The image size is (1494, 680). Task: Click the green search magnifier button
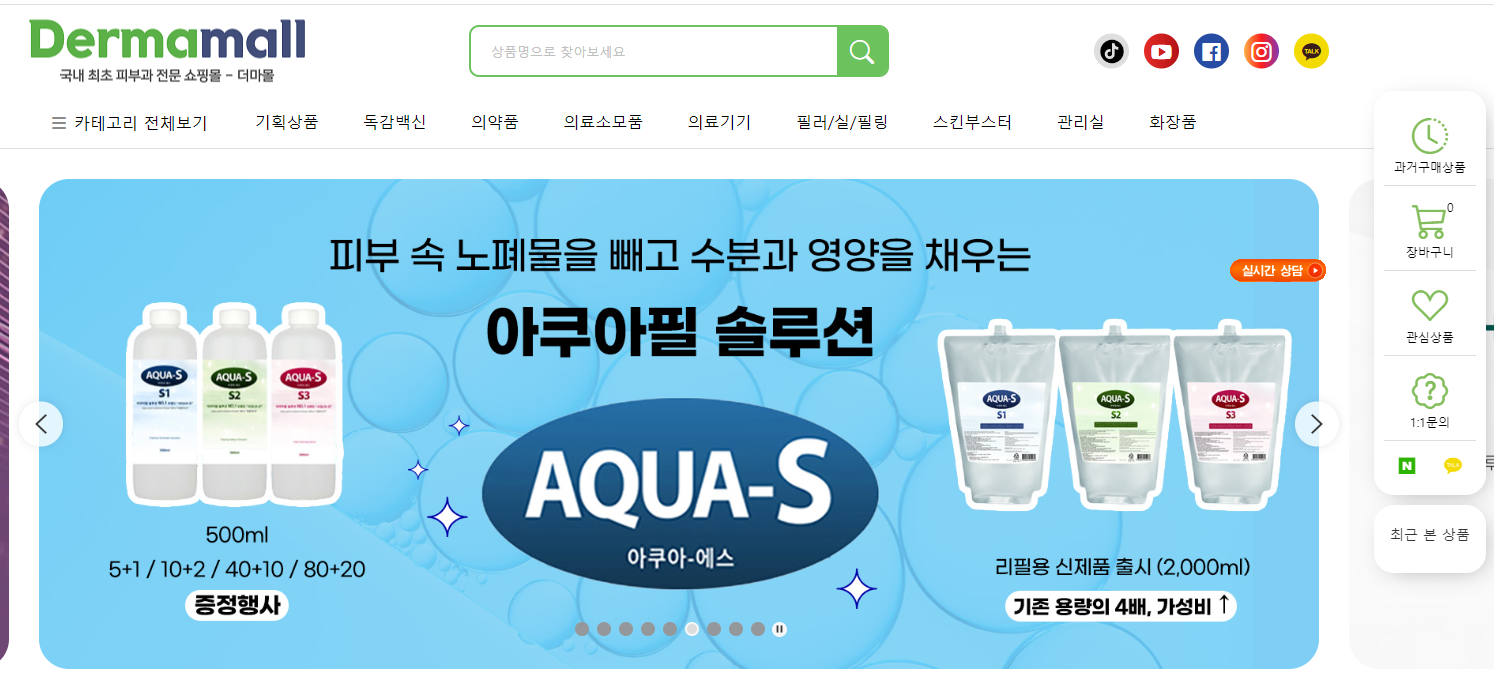[x=862, y=51]
